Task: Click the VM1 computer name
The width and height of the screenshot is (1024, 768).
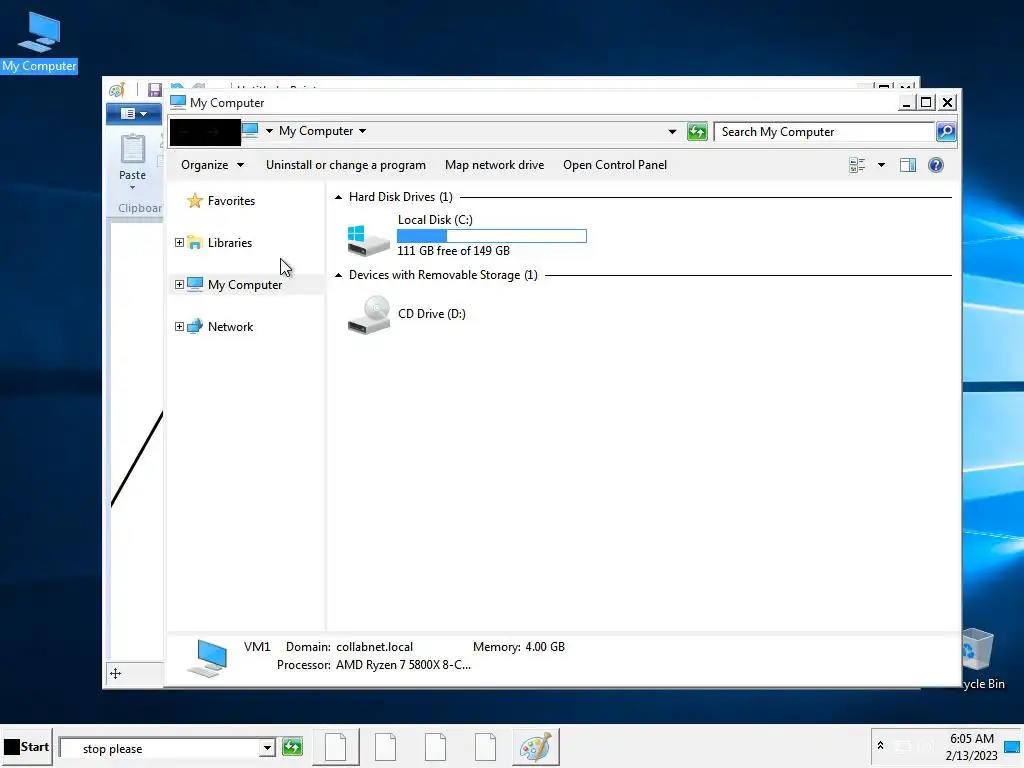Action: (x=257, y=647)
